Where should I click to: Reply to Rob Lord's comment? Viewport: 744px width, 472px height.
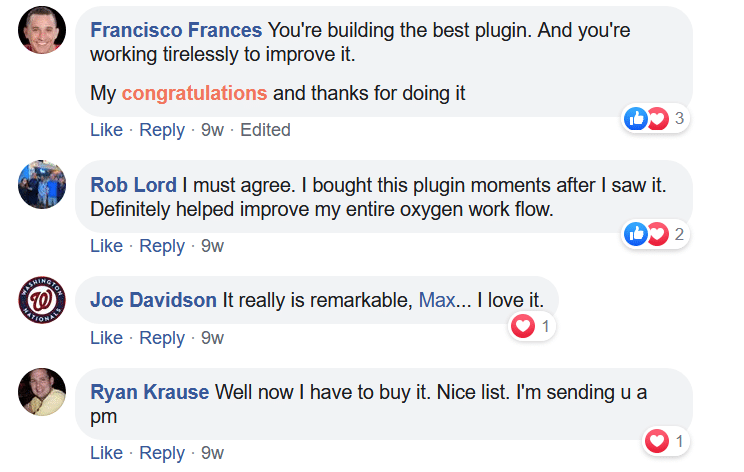click(162, 246)
